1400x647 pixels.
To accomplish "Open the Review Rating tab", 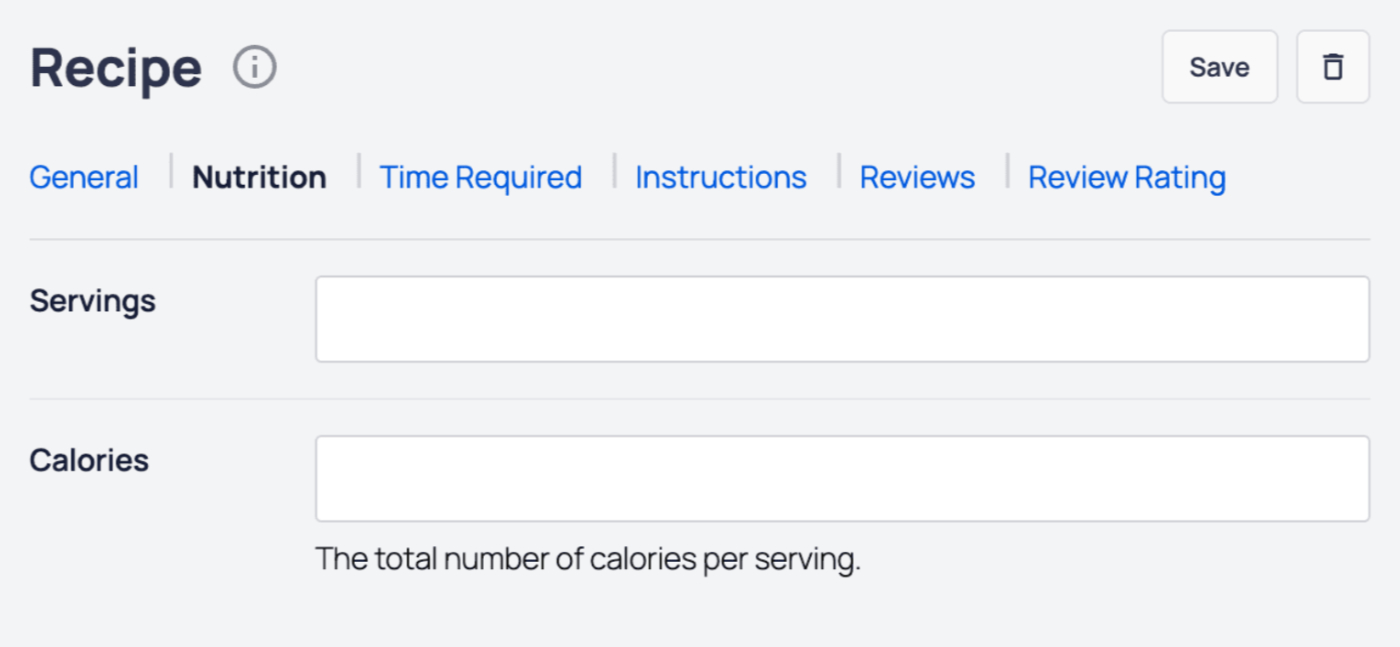I will click(1126, 176).
